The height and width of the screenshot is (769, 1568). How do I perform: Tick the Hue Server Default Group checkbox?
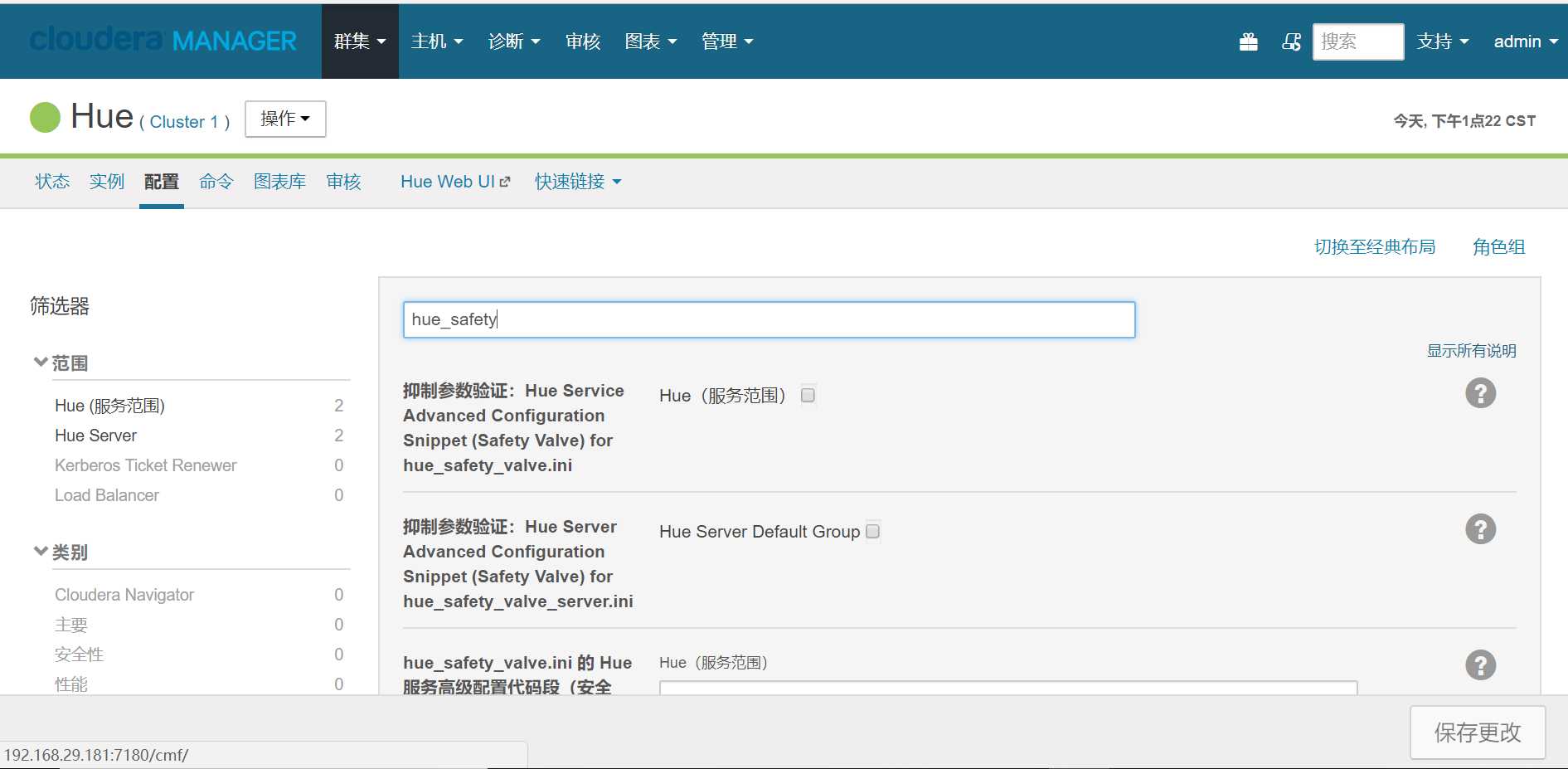872,531
